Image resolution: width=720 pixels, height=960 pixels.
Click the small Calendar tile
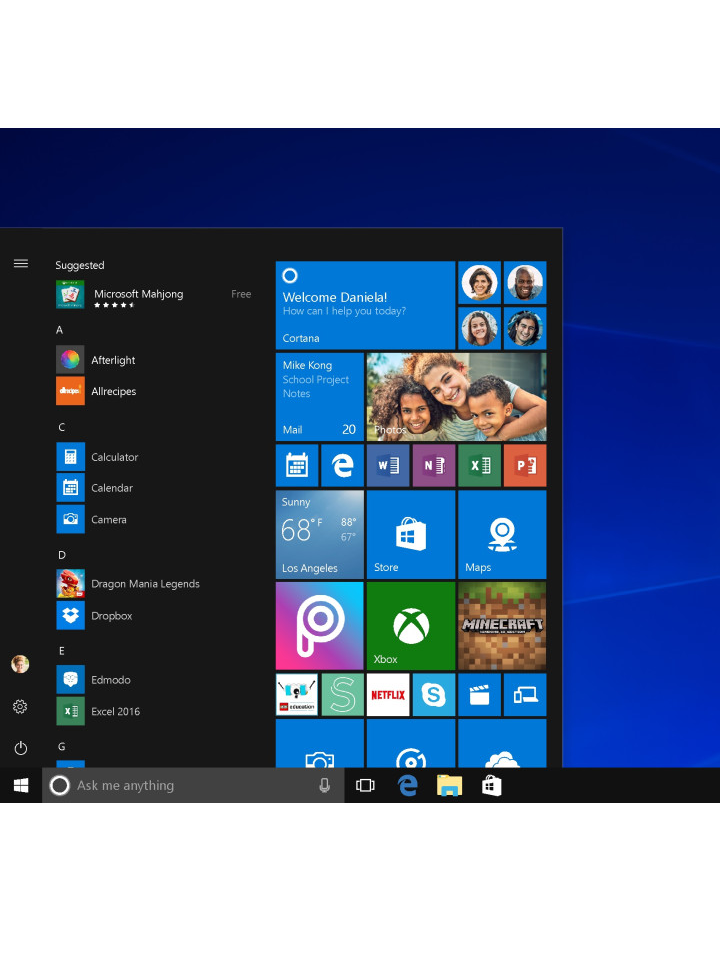tap(297, 465)
